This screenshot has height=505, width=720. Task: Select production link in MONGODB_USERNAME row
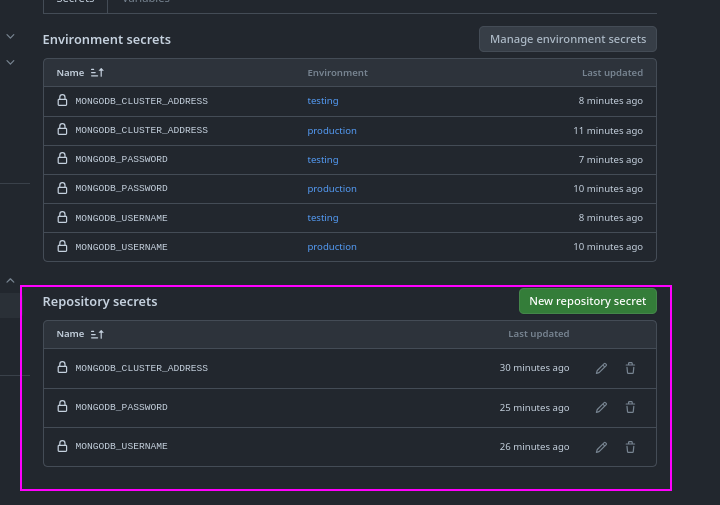click(x=331, y=247)
